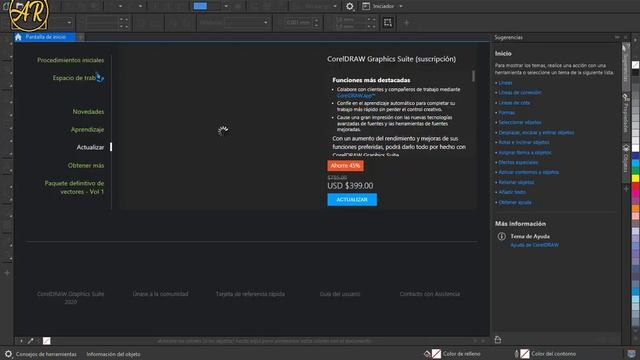Open Líneas de cota hint topic
The height and width of the screenshot is (360, 640).
(514, 103)
